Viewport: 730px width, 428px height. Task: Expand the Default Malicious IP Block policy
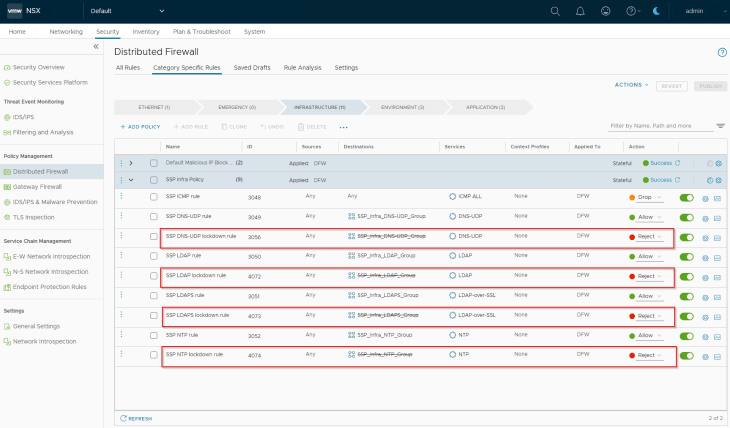pos(131,163)
